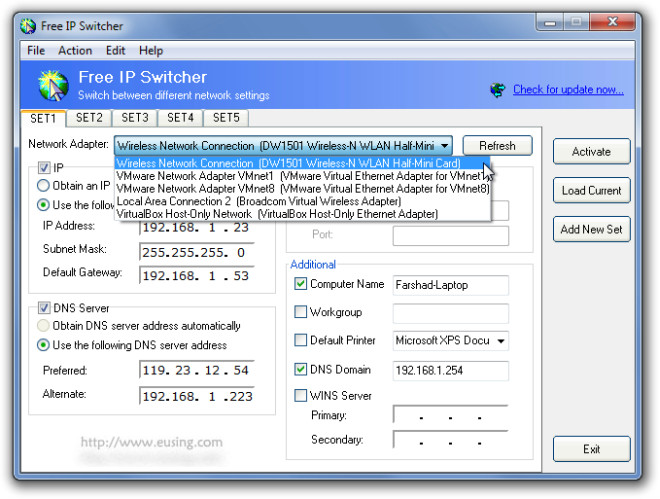Enable the WINS Server checkbox

point(300,395)
